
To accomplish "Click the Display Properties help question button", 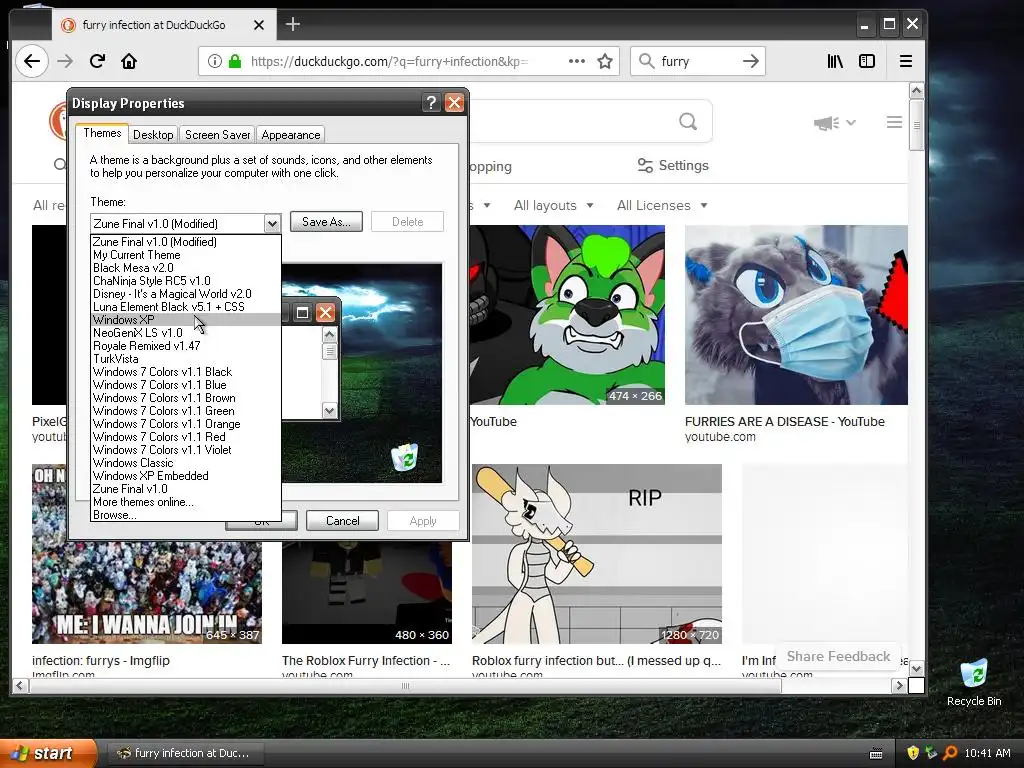I will (431, 103).
